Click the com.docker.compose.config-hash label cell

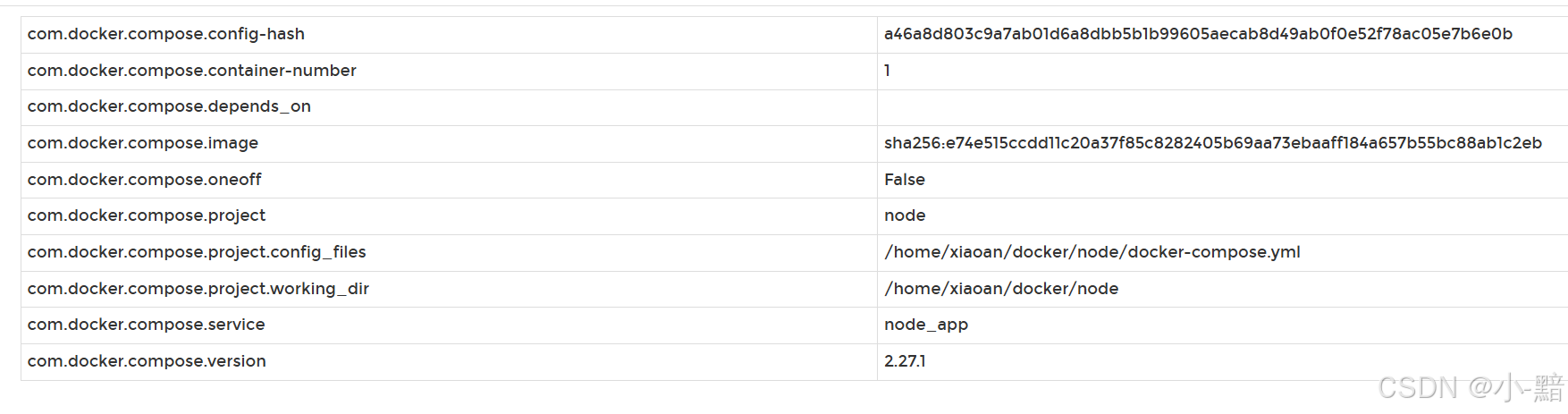click(166, 34)
